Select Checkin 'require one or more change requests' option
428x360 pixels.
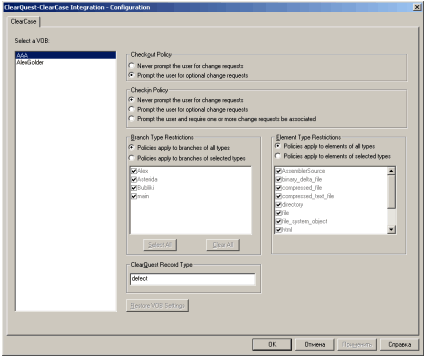click(132, 119)
